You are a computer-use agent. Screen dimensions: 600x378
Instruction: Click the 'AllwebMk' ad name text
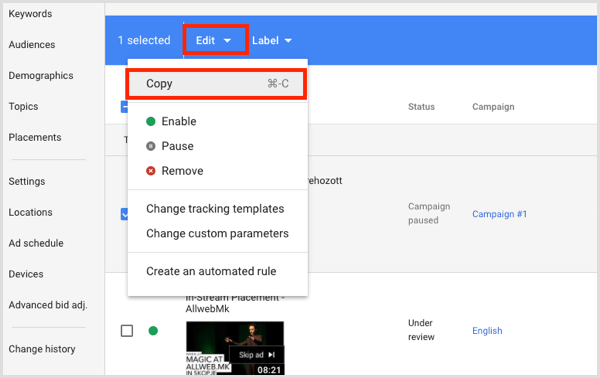207,309
